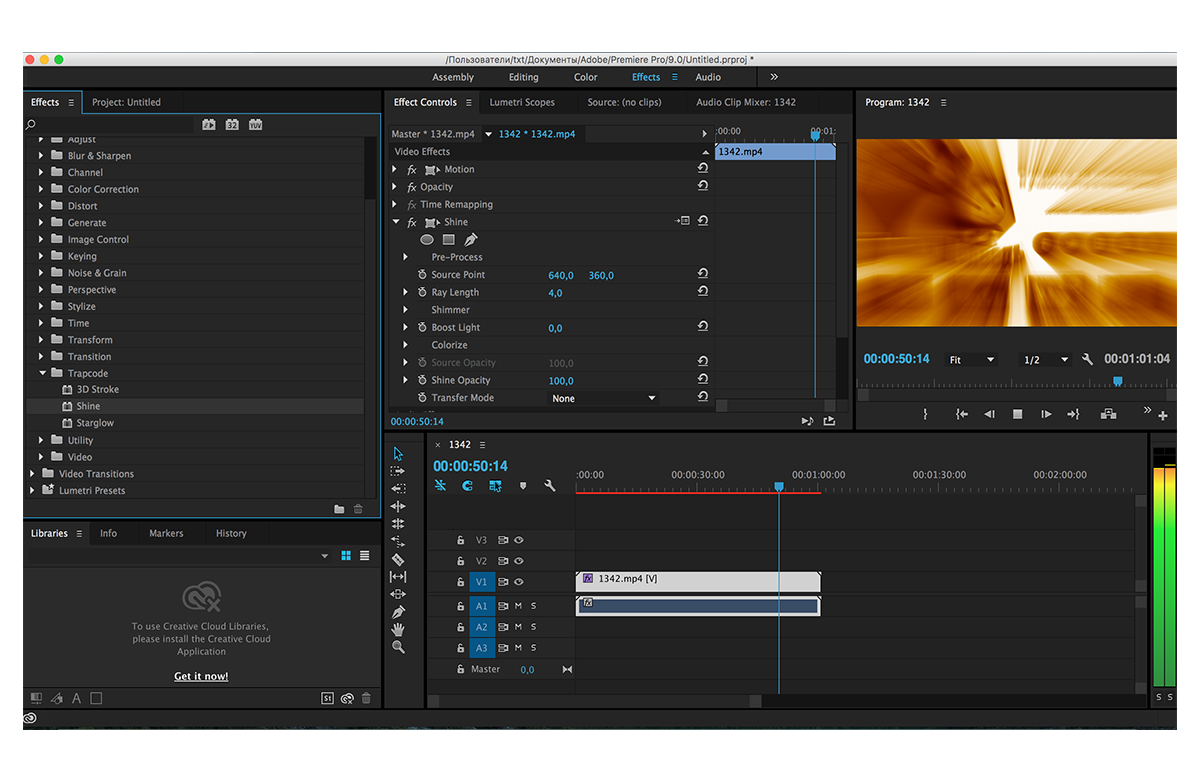
Task: Reset the Ray Length parameter
Action: (x=703, y=292)
